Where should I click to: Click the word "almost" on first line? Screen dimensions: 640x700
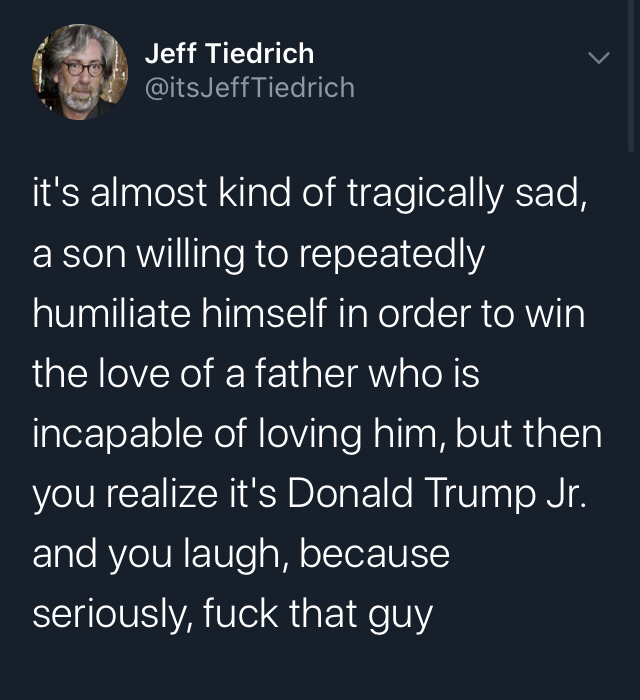(x=149, y=192)
